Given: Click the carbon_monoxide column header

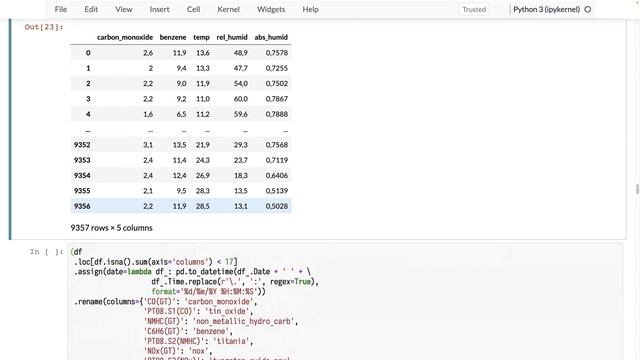Looking at the screenshot, I should [x=125, y=37].
